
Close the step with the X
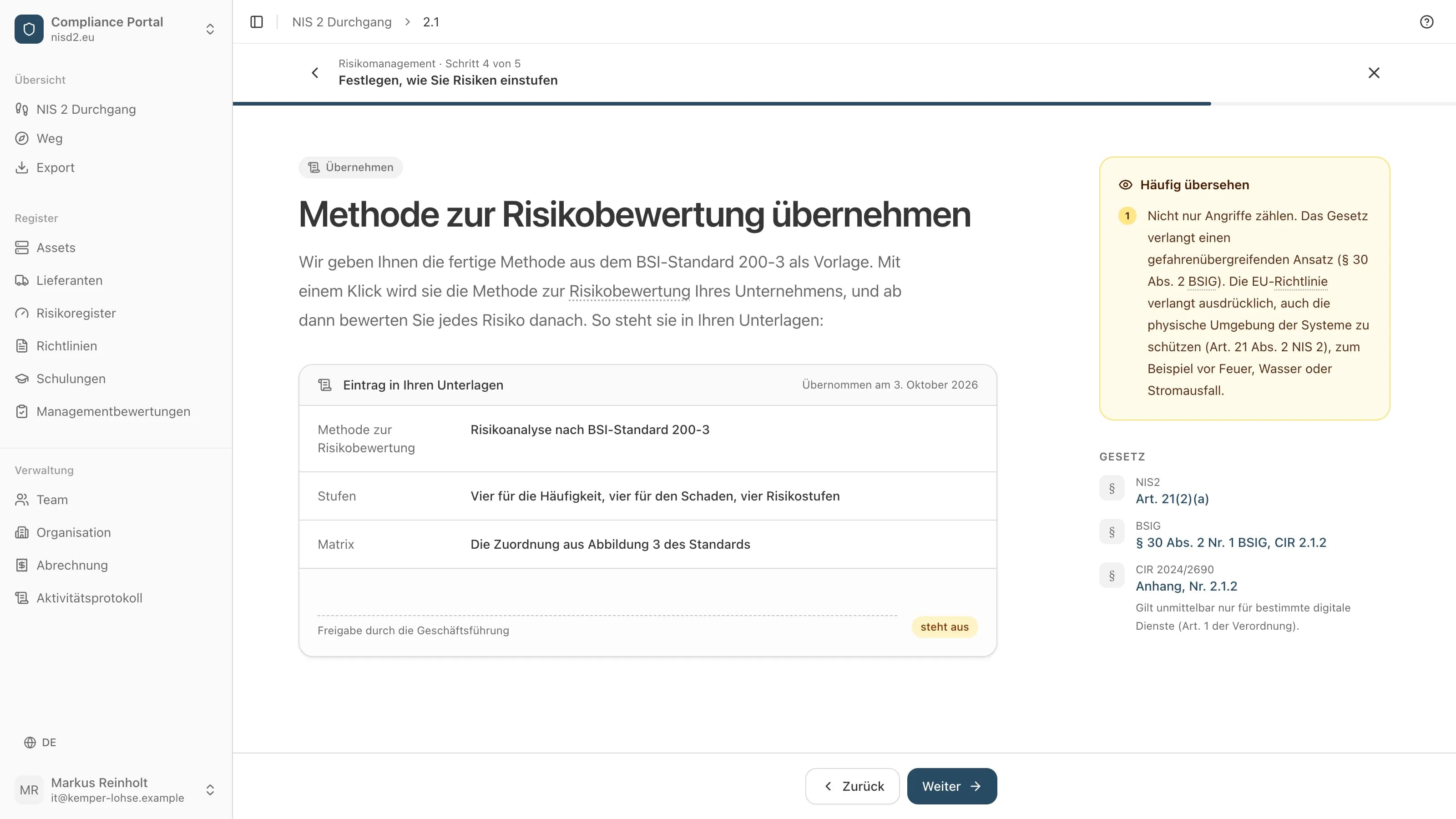1374,72
